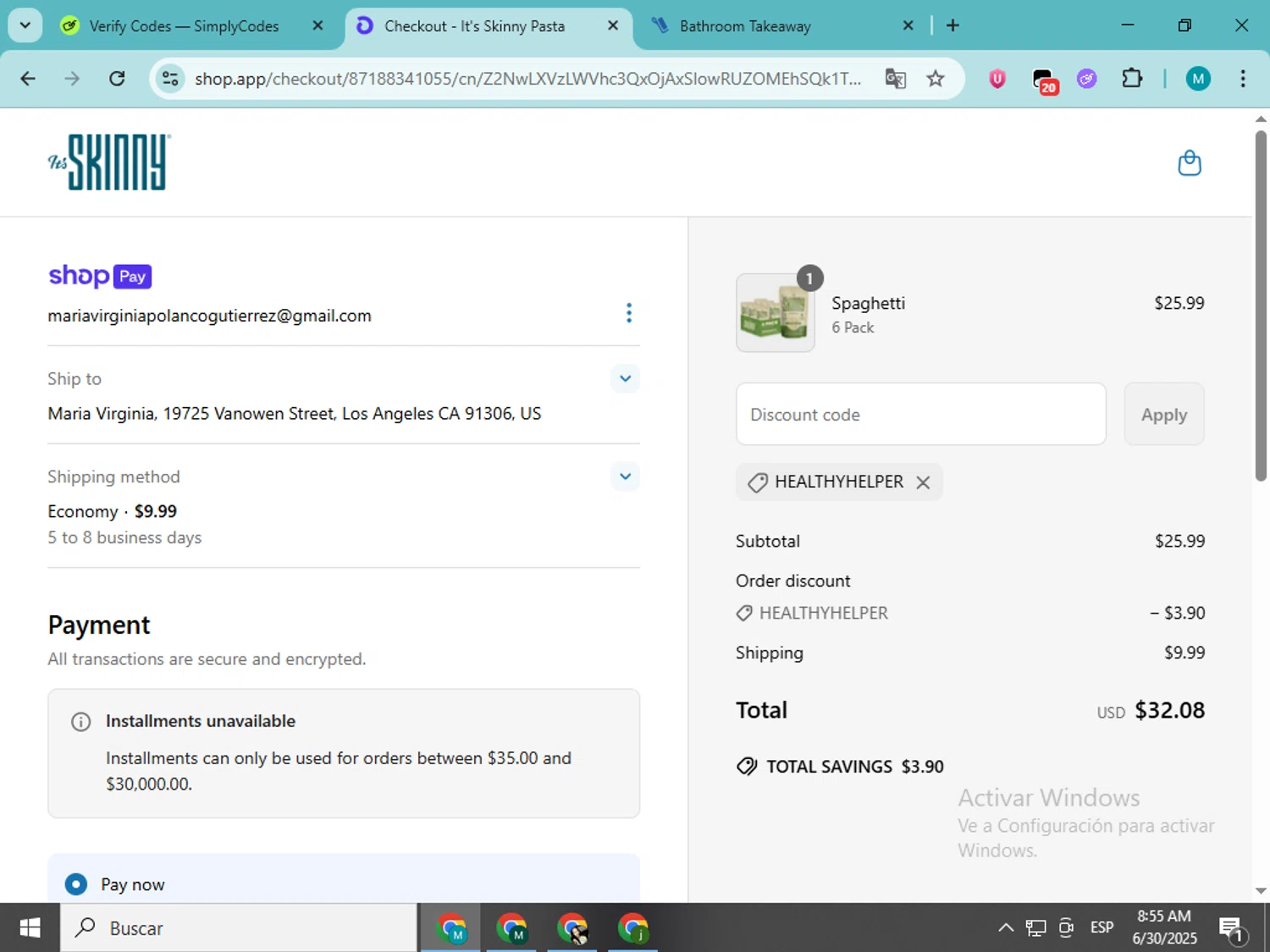Click the Vanowen Street shipping address text
This screenshot has height=952, width=1270.
click(x=295, y=414)
